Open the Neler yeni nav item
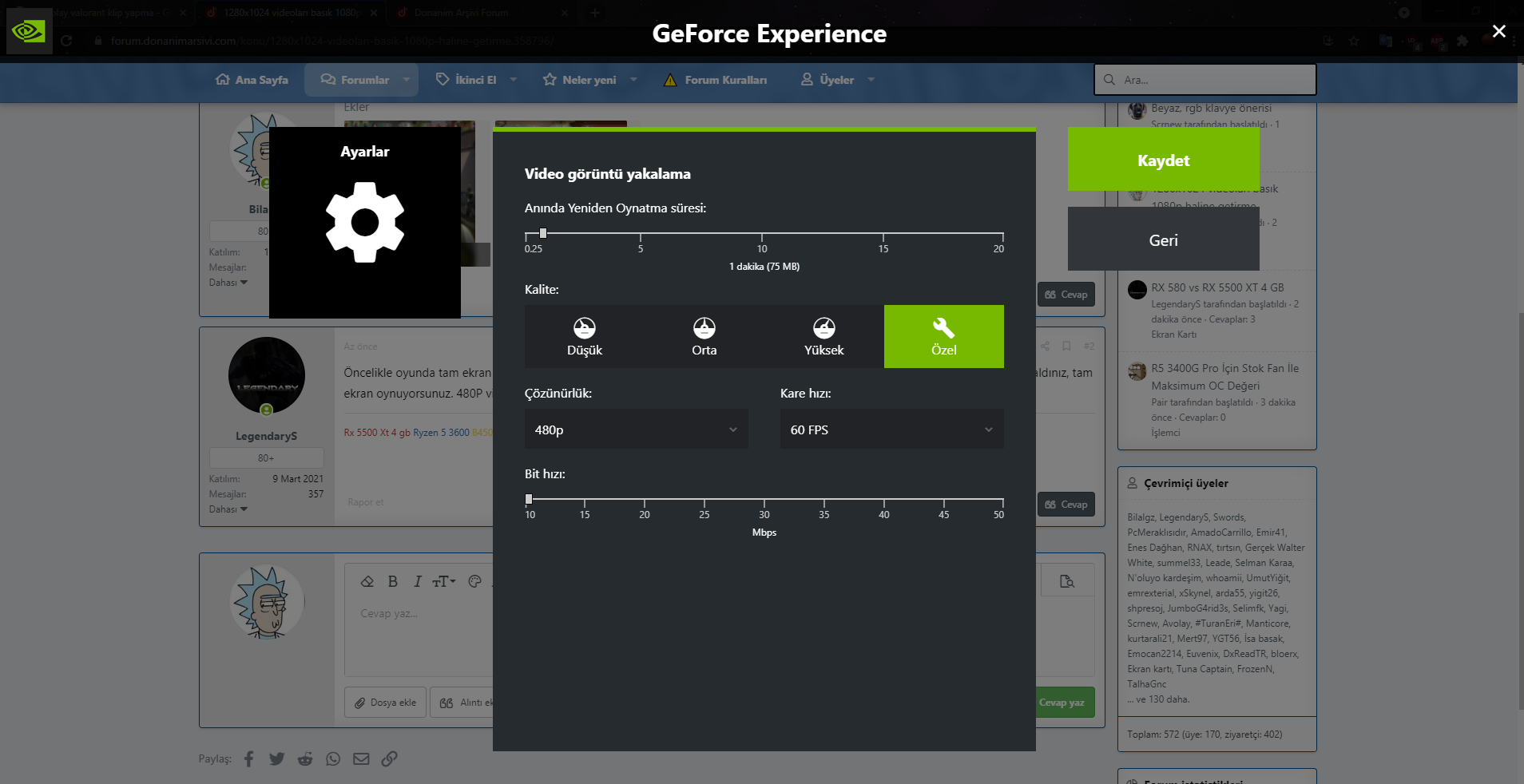The height and width of the screenshot is (784, 1524). pyautogui.click(x=580, y=80)
